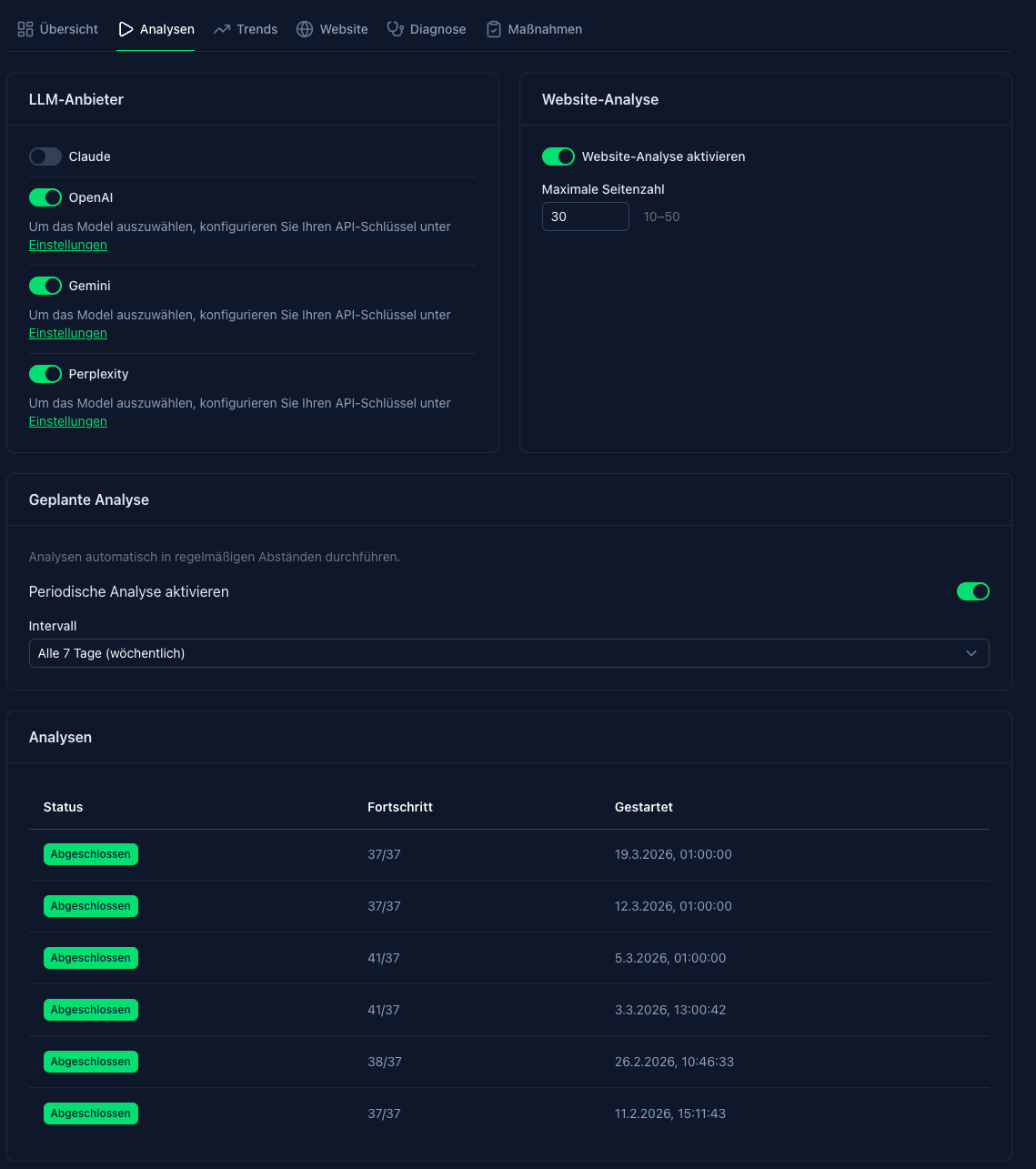Enable the Claude provider toggle
The image size is (1036, 1169).
(x=45, y=156)
